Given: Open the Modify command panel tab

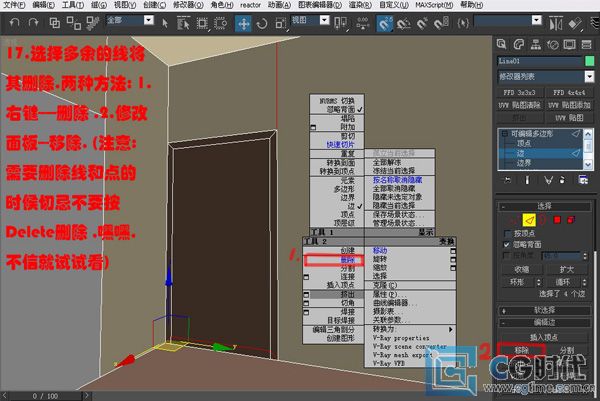Looking at the screenshot, I should click(518, 44).
